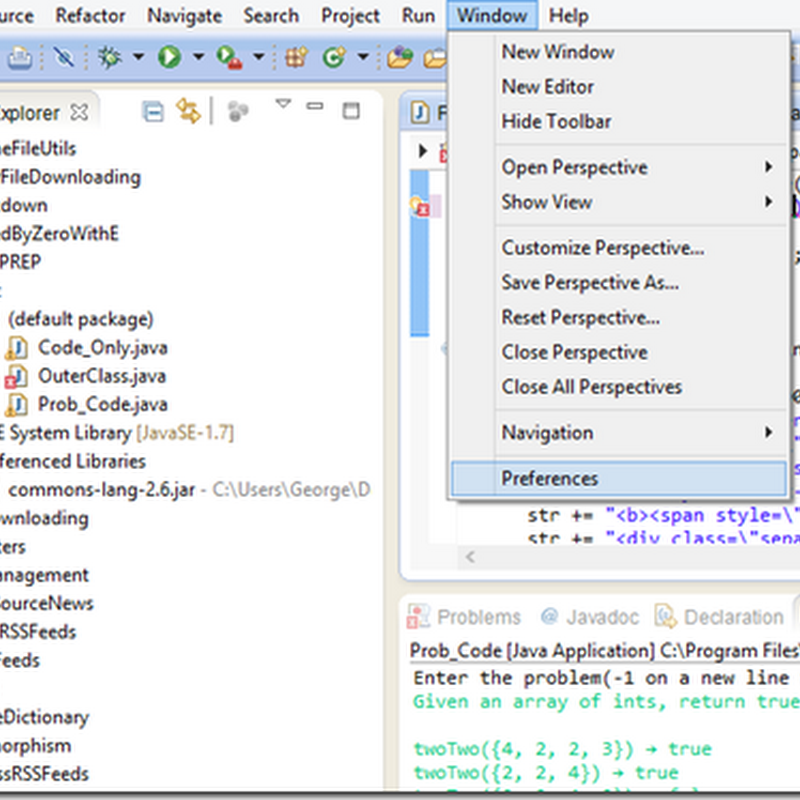This screenshot has width=800, height=800.
Task: Click the Run Last Tool icon with red toolbox
Action: click(x=229, y=57)
